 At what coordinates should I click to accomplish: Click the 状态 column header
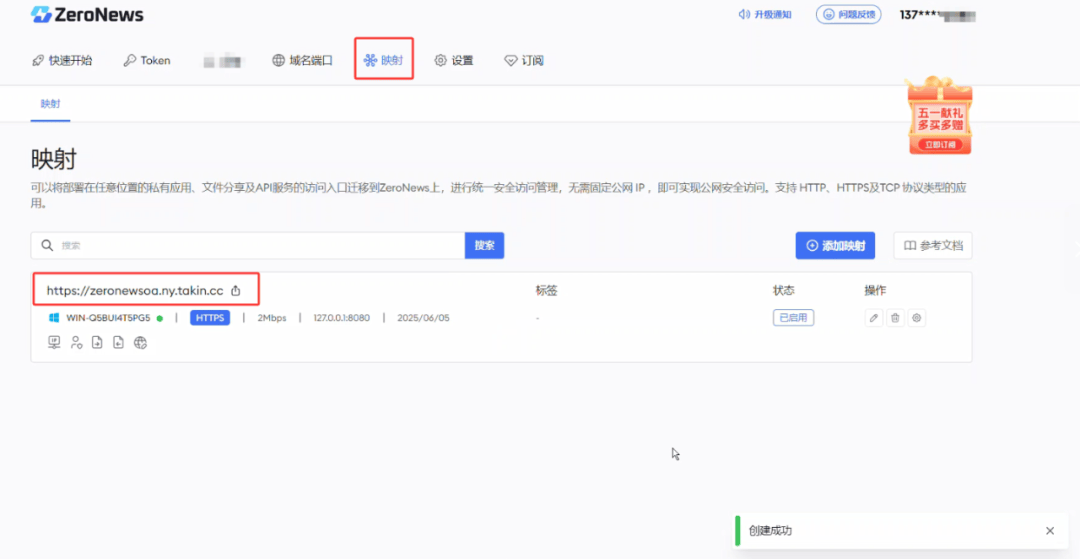(784, 291)
